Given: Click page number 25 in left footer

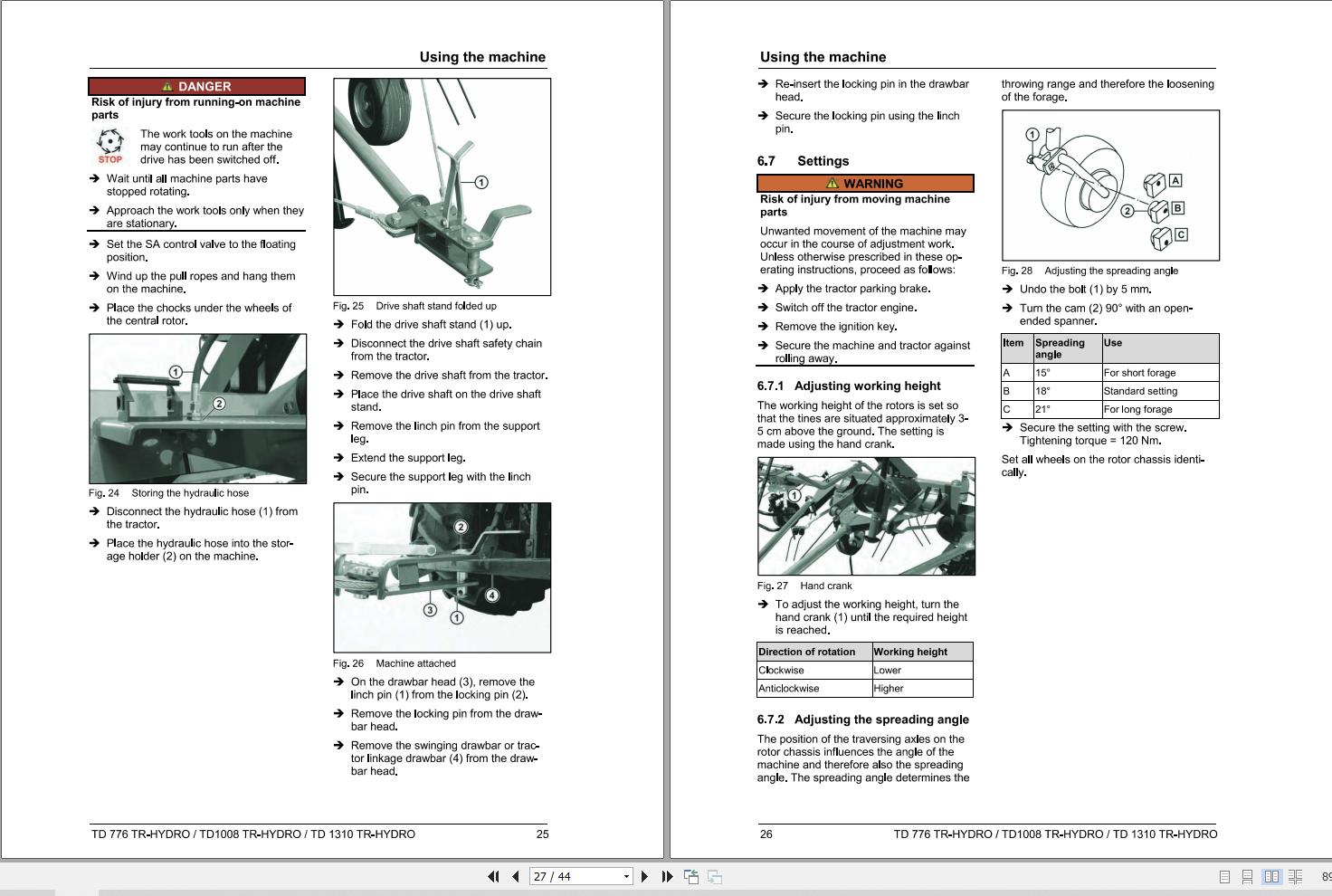Looking at the screenshot, I should pos(542,834).
